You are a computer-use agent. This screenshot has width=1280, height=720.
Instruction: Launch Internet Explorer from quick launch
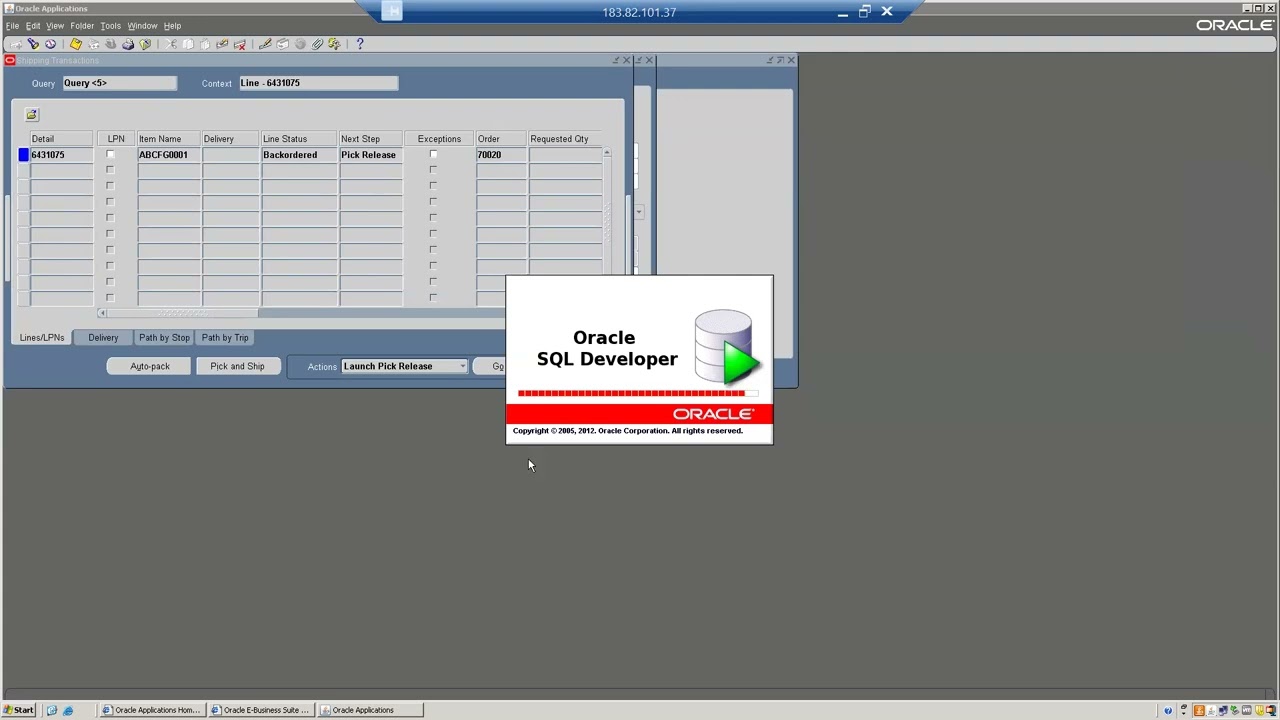coord(68,710)
